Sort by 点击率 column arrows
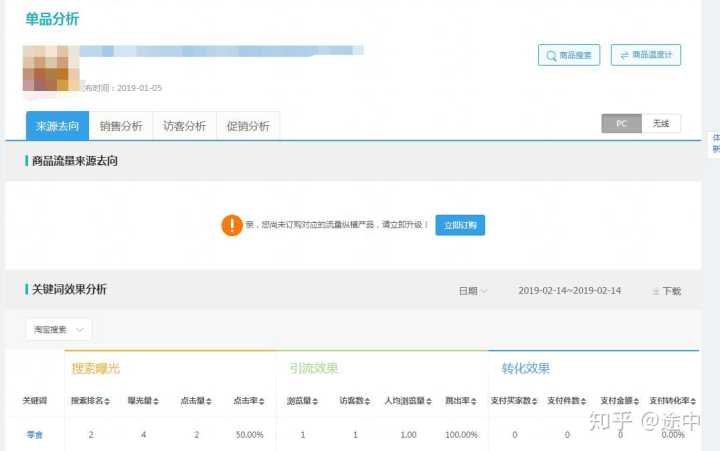This screenshot has height=451, width=720. [x=262, y=401]
